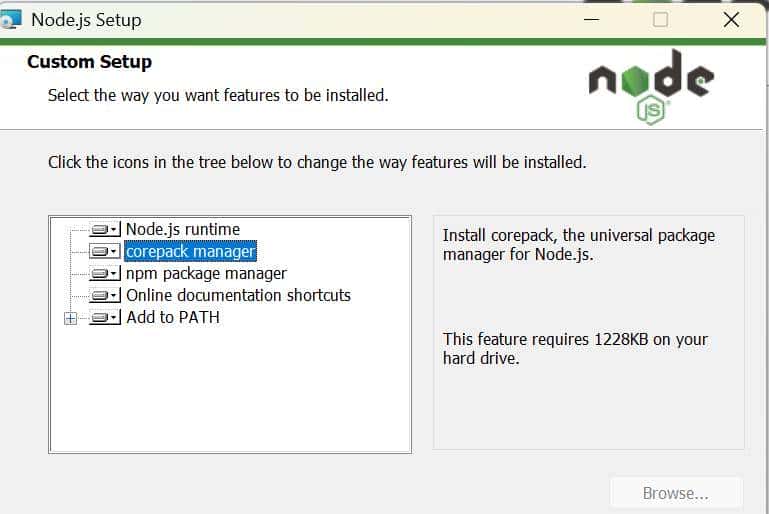
Task: Close the Node.js Setup window
Action: coord(731,20)
